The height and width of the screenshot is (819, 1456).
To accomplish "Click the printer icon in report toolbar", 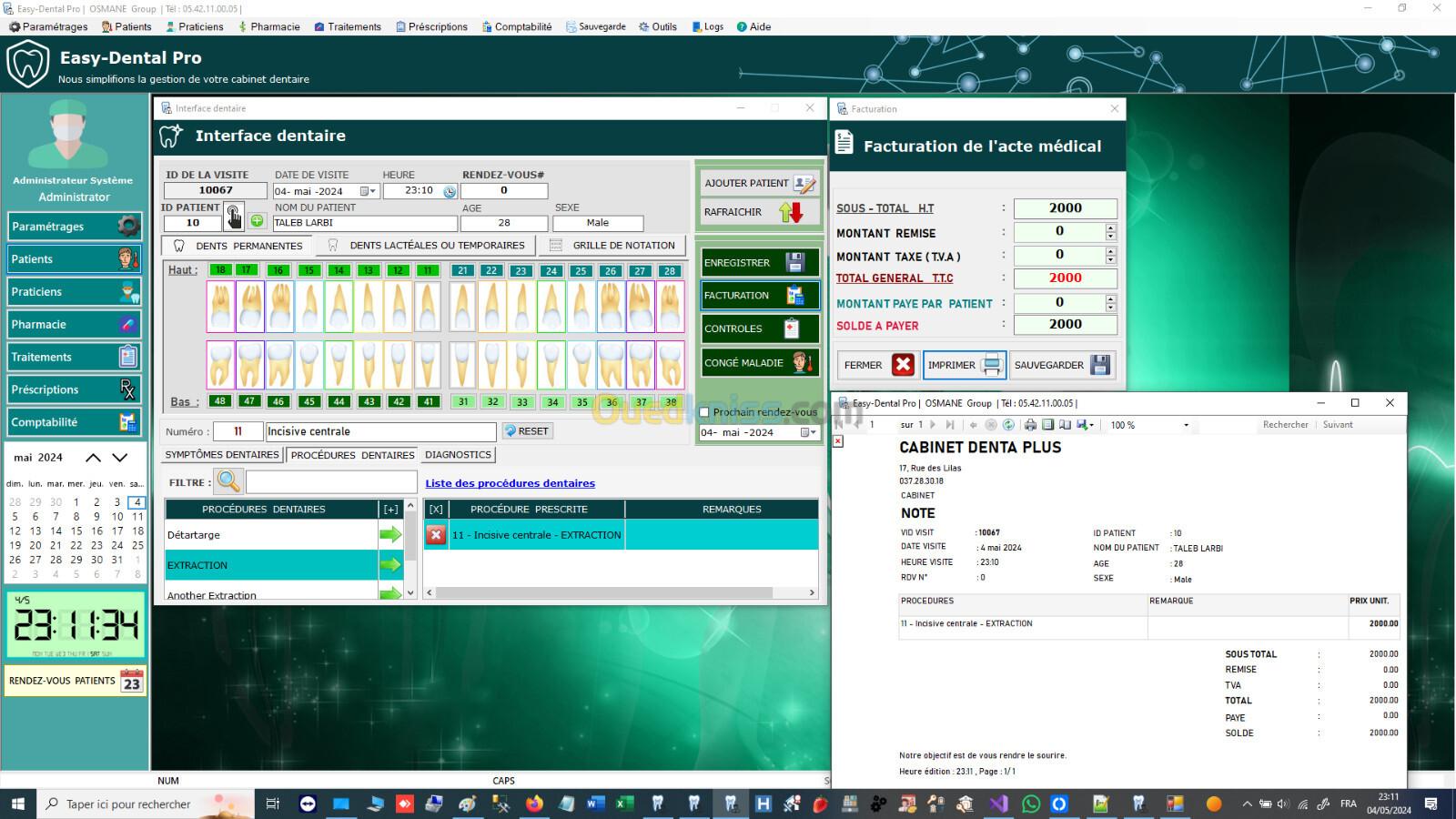I will click(1030, 425).
